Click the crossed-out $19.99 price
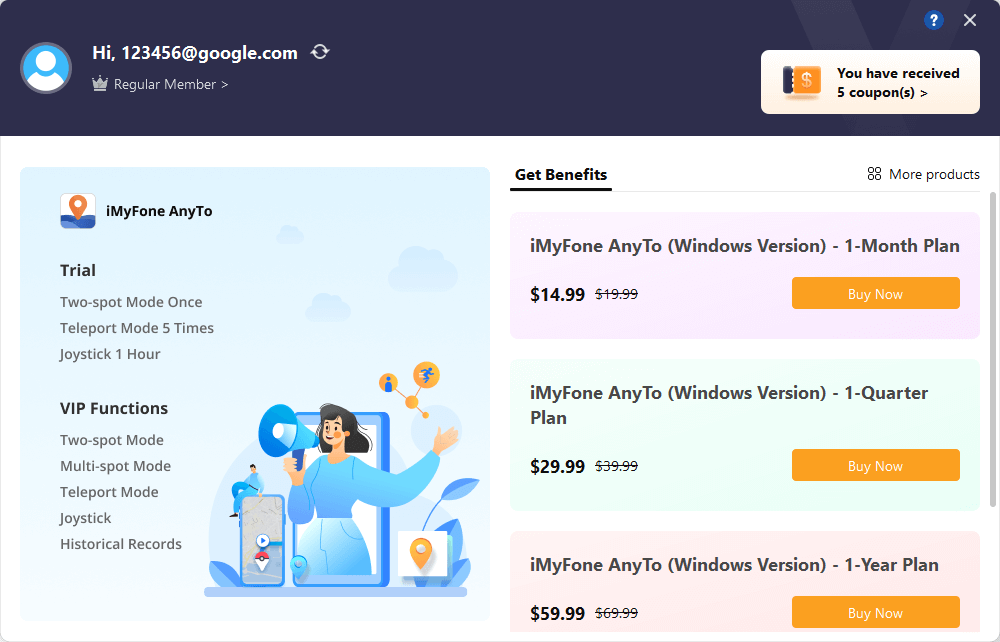 coord(616,294)
